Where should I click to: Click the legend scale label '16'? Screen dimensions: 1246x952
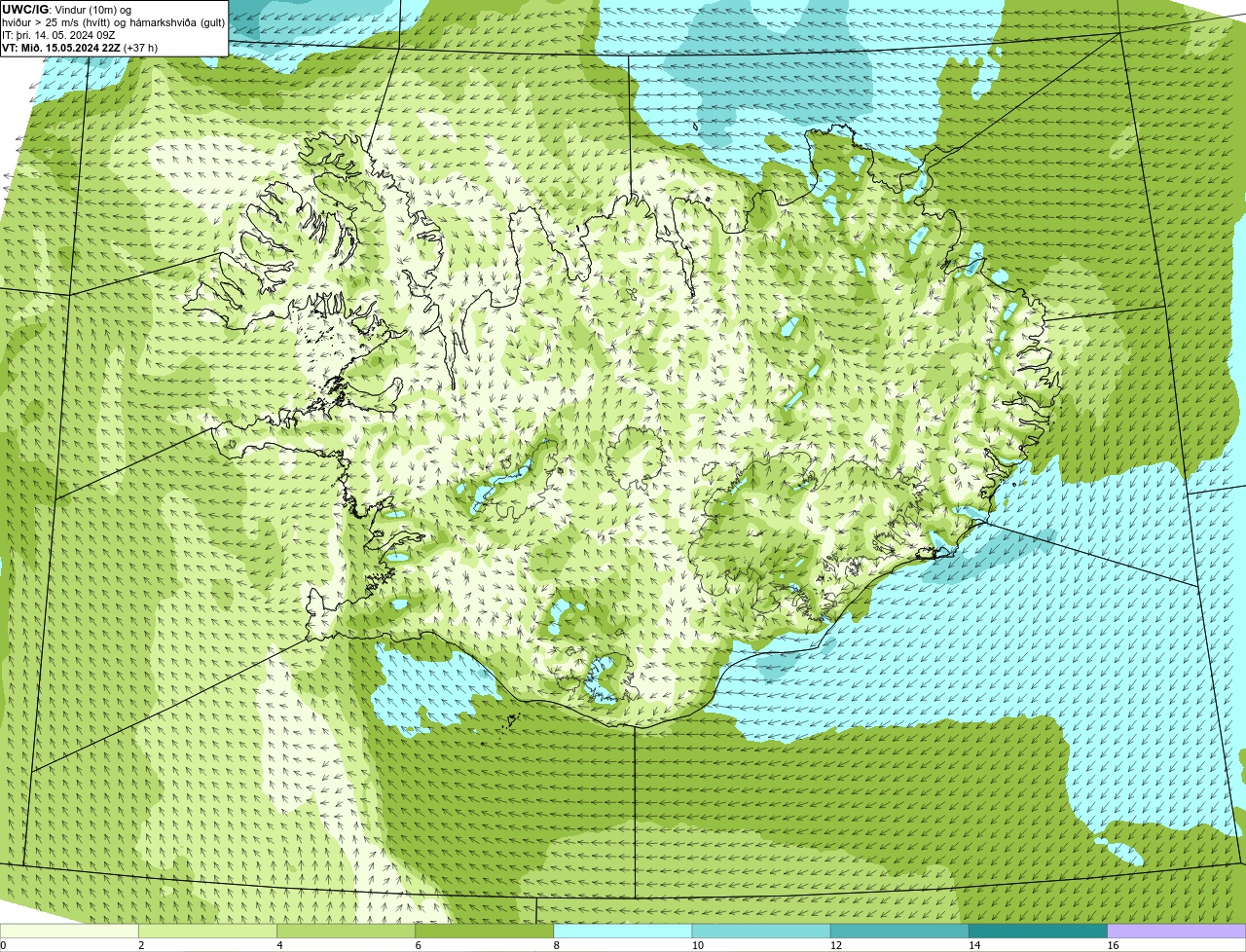tap(1113, 945)
